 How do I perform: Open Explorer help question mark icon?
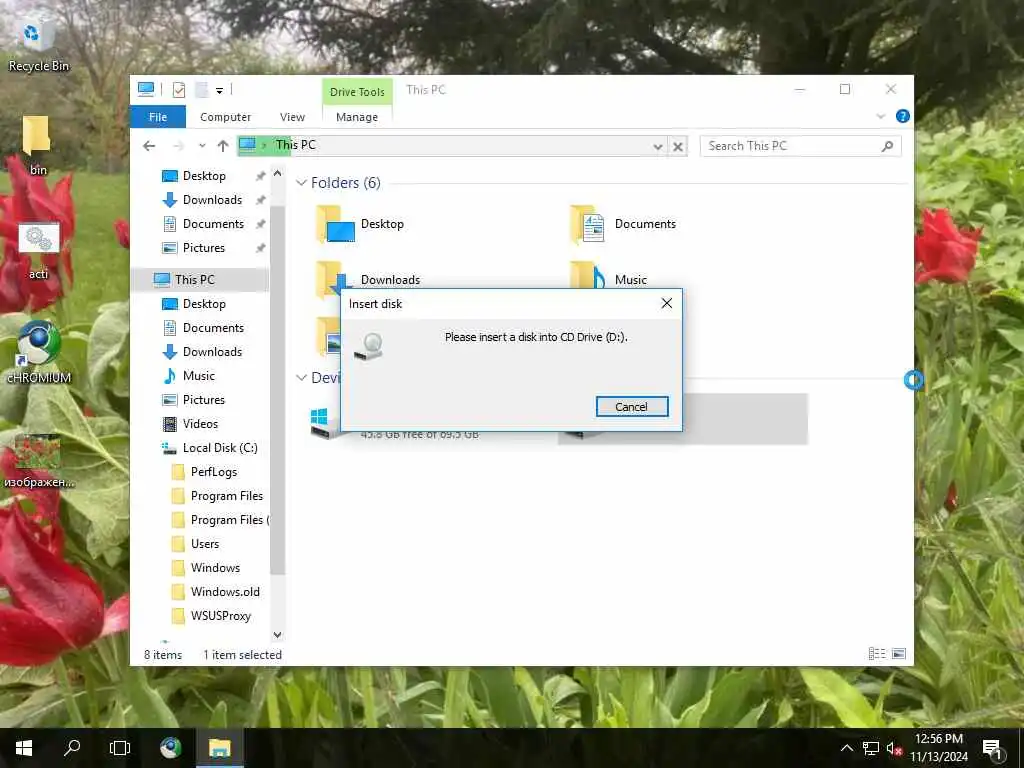pyautogui.click(x=903, y=116)
